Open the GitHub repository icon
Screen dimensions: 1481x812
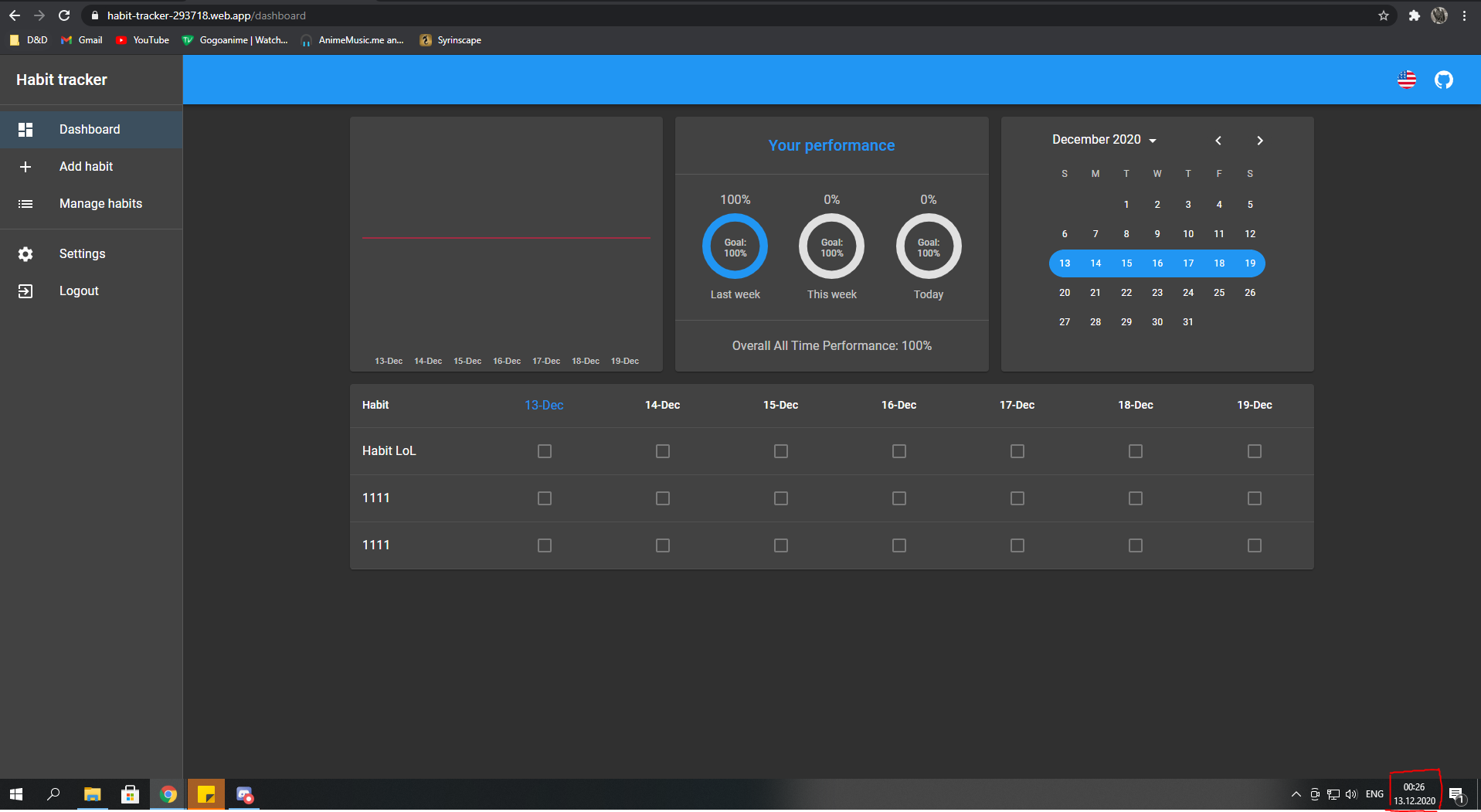coord(1443,79)
